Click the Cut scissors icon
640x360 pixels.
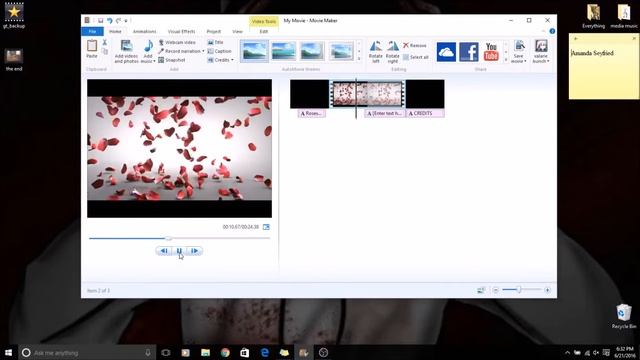[105, 42]
